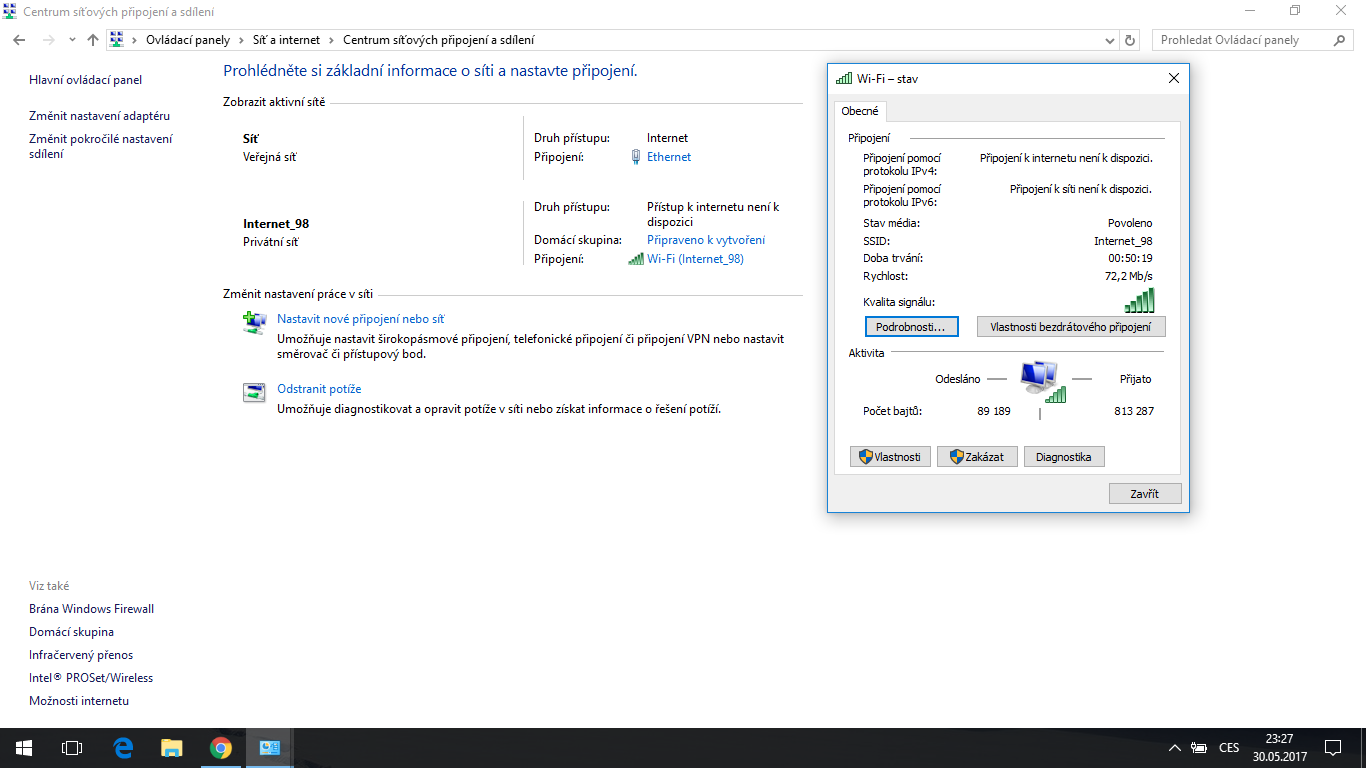Click the sent bytes value 89 189

click(x=994, y=411)
